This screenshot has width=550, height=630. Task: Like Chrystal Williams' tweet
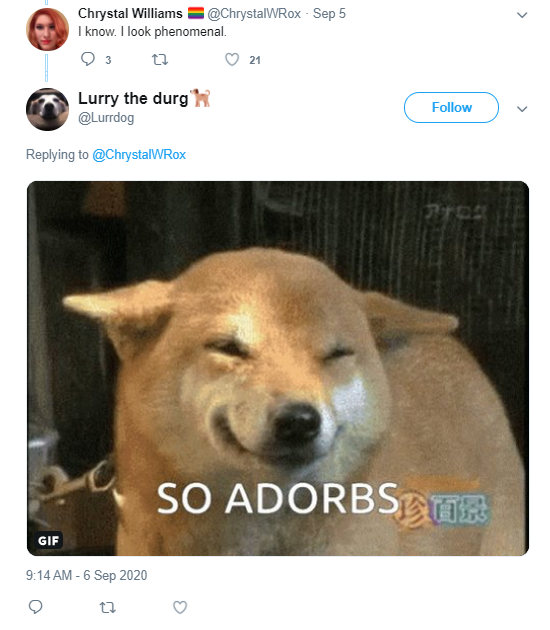pyautogui.click(x=232, y=59)
